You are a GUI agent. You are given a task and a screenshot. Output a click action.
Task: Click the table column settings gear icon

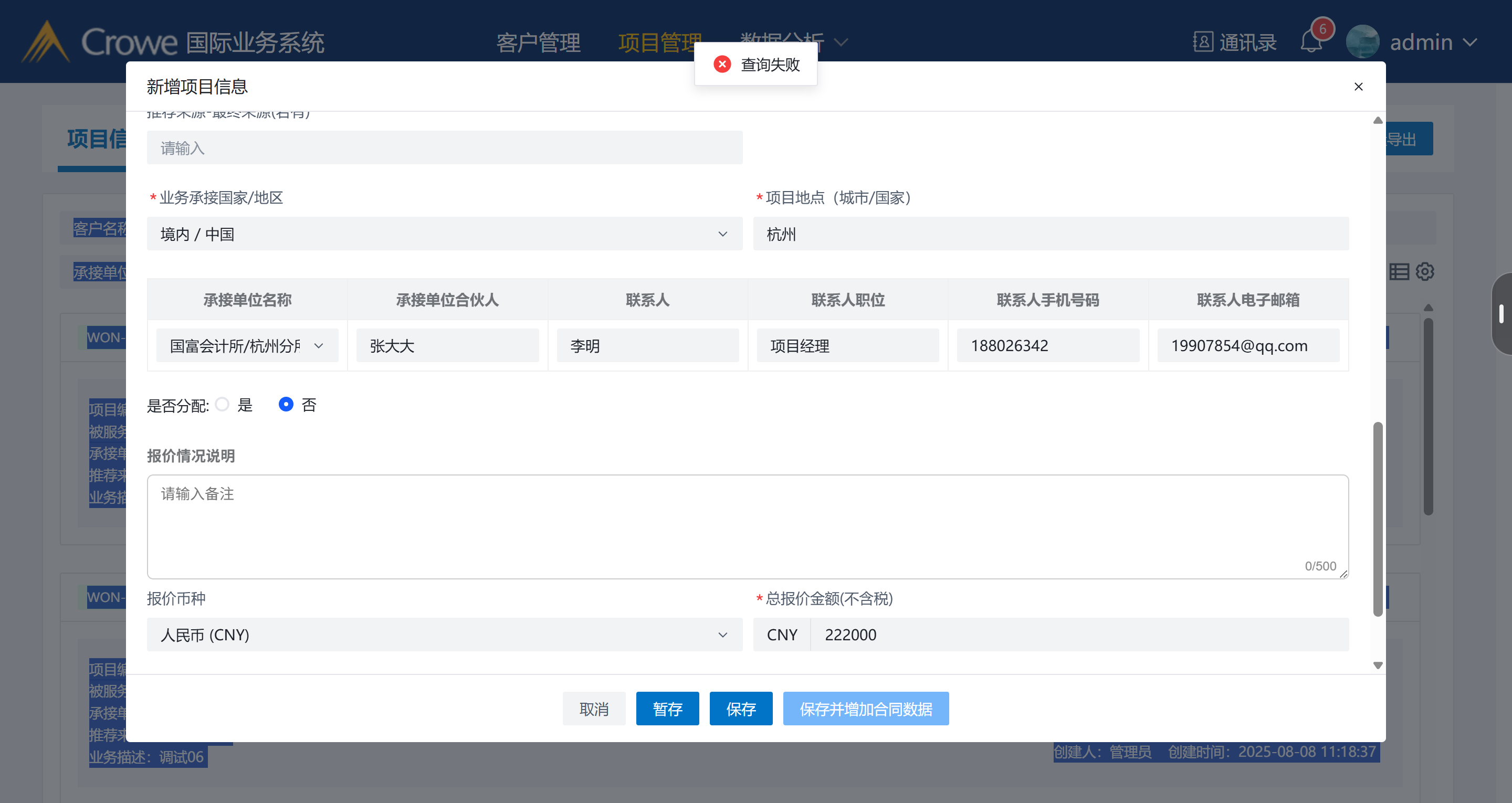[1425, 271]
